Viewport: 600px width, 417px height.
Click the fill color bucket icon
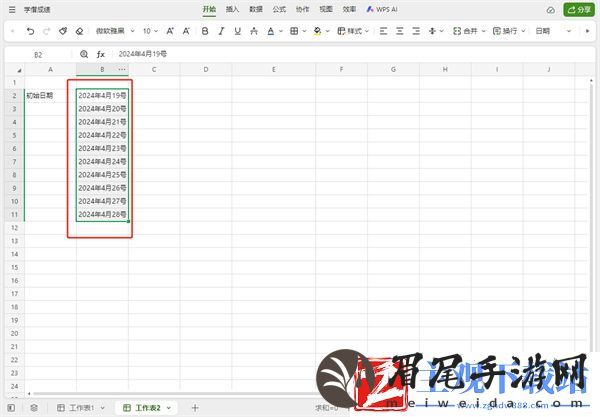click(x=317, y=31)
